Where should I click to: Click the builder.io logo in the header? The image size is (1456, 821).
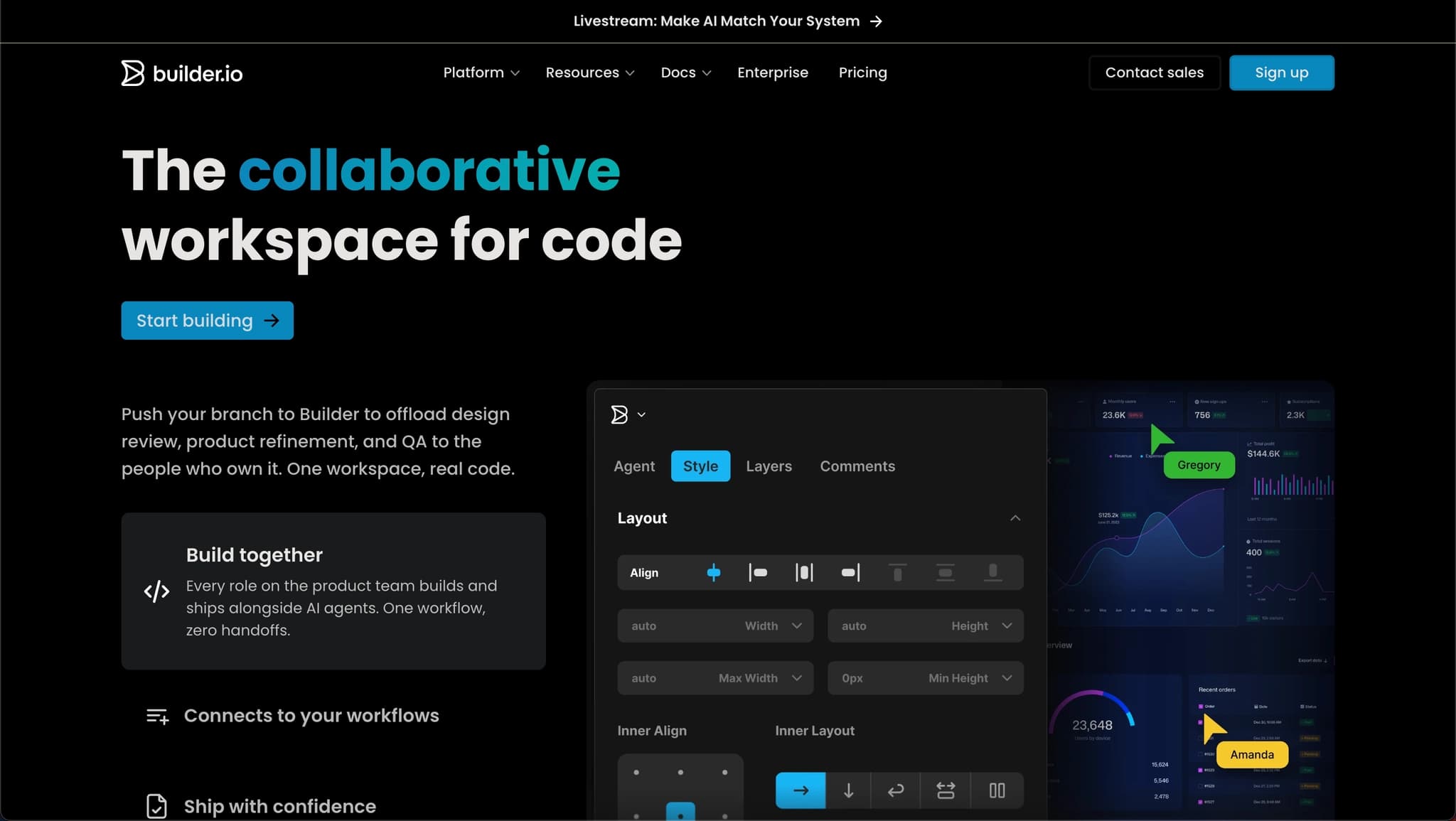point(182,73)
